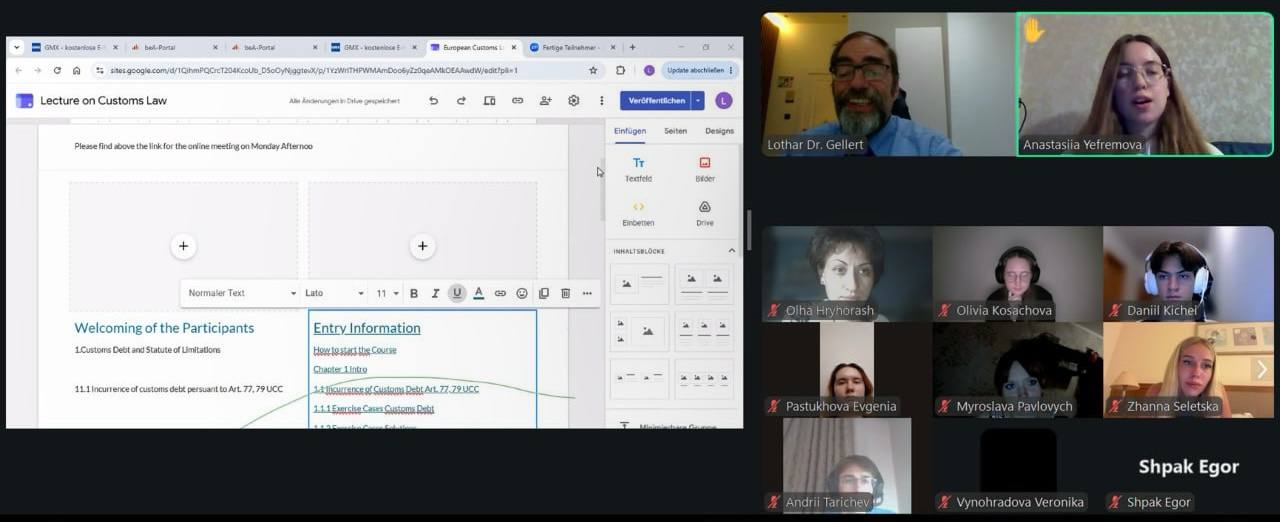Switch to the Seiten tab
This screenshot has width=1280, height=522.
(x=676, y=131)
